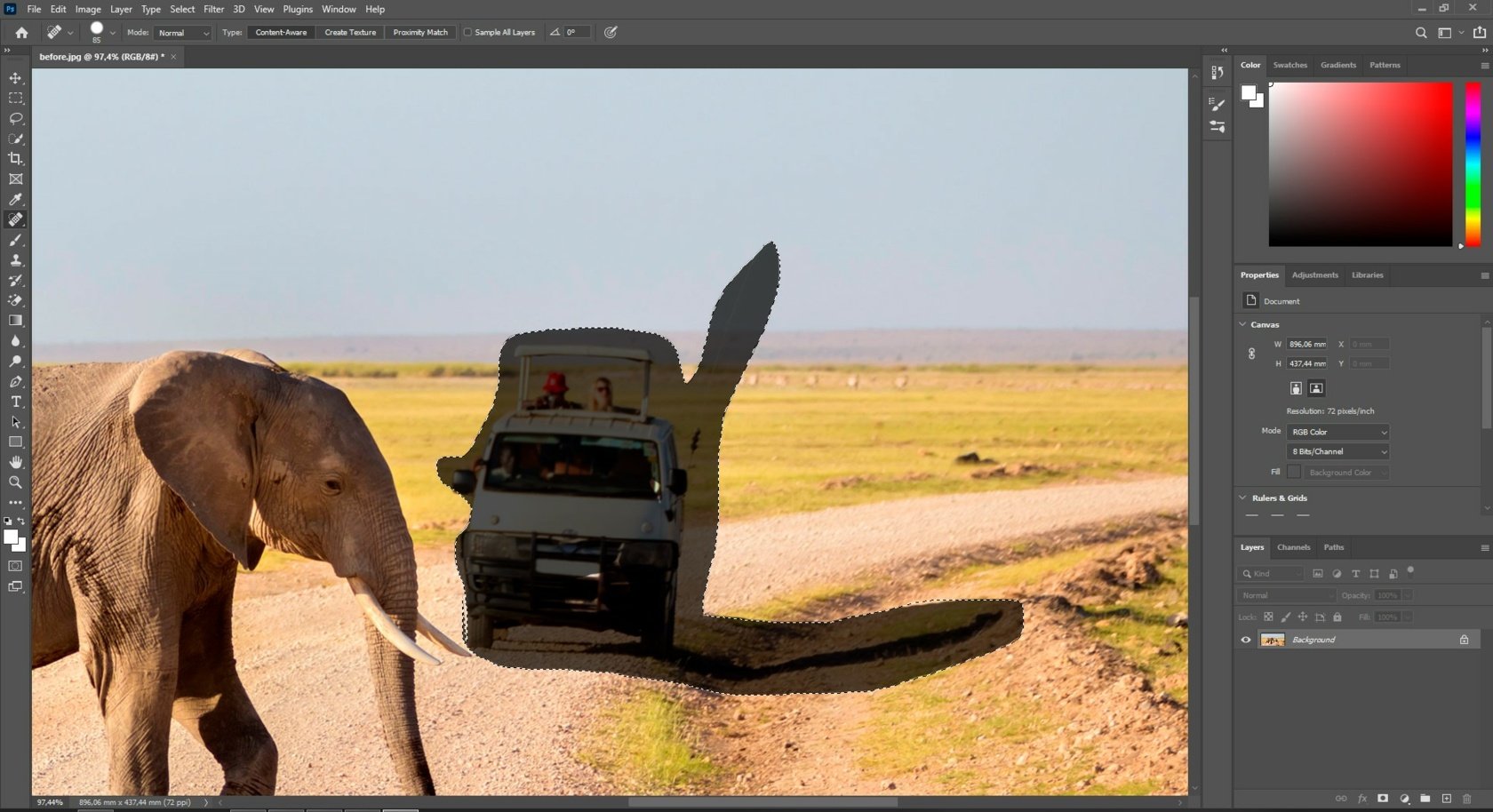Image resolution: width=1493 pixels, height=812 pixels.
Task: Select the Horizontal Type tool
Action: pos(14,402)
